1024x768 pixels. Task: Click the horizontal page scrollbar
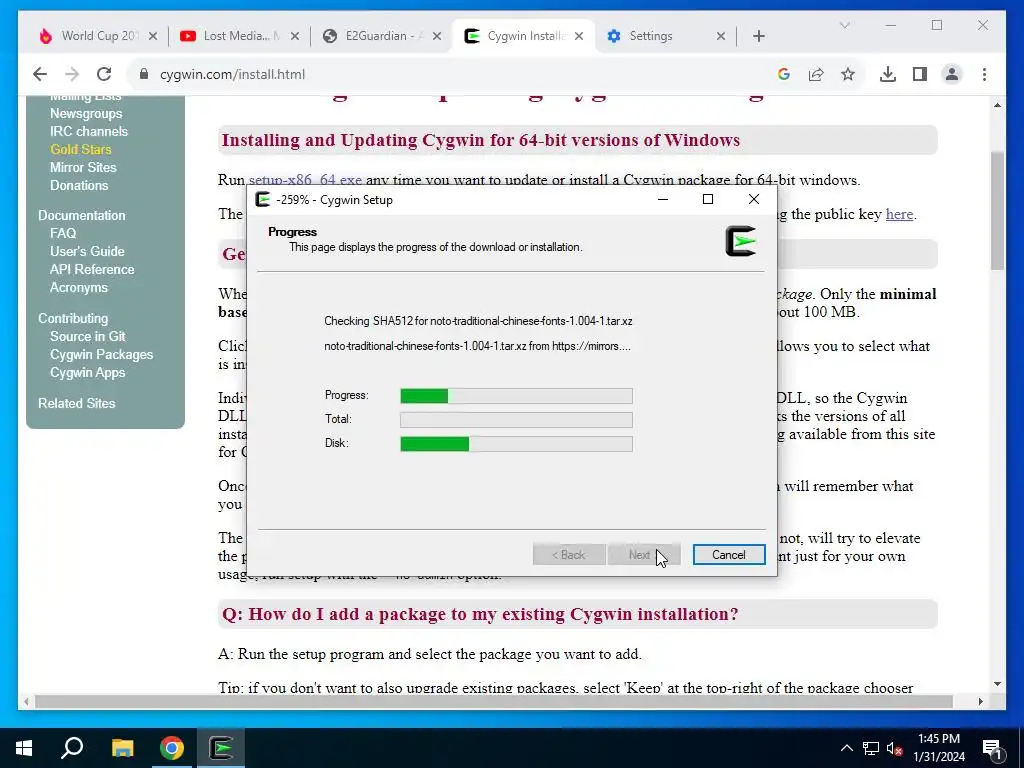pos(494,701)
